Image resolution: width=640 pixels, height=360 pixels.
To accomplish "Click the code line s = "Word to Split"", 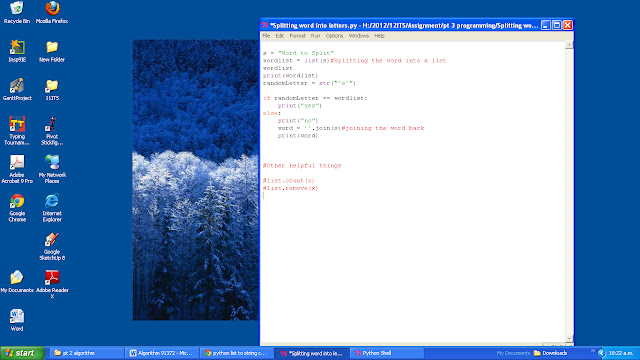I will pyautogui.click(x=298, y=53).
